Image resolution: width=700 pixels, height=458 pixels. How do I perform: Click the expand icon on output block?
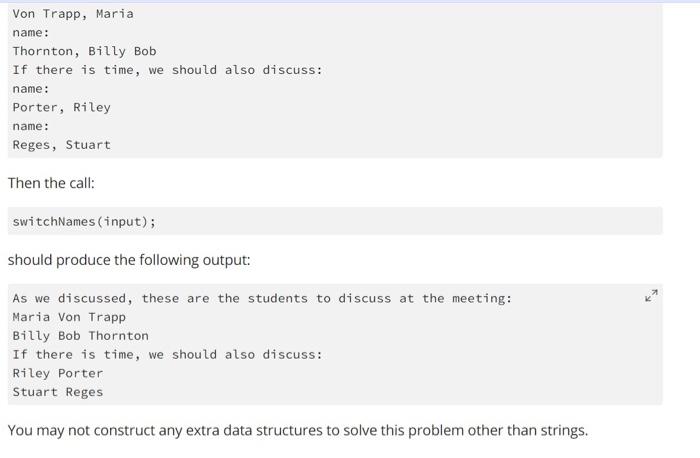651,296
